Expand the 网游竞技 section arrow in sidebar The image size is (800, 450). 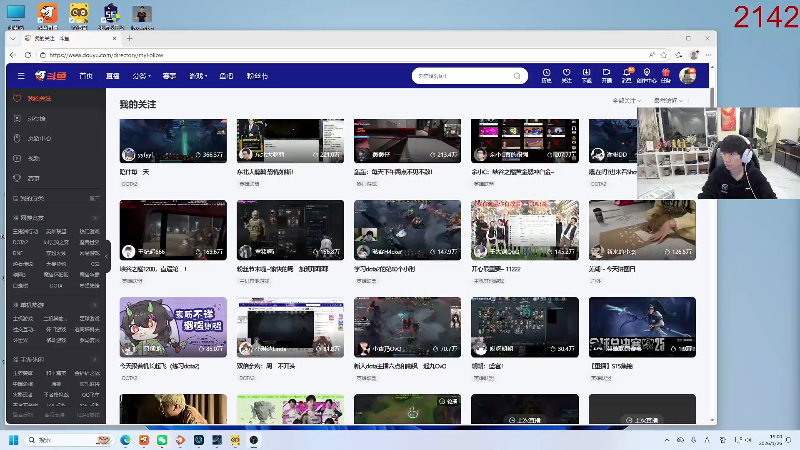[95, 218]
